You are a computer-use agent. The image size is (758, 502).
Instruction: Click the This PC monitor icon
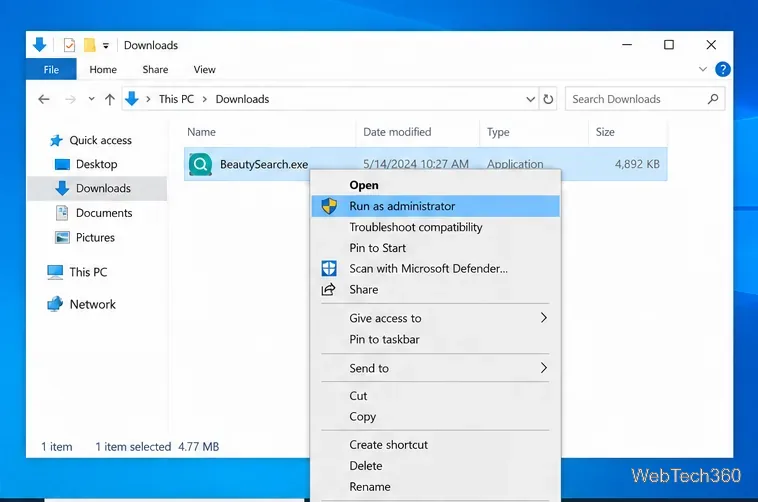(55, 272)
